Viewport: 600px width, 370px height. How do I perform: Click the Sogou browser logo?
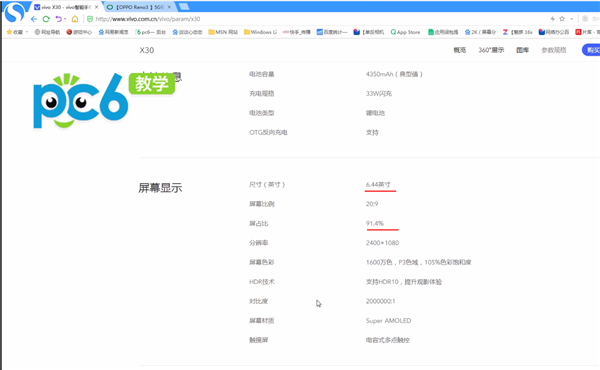pyautogui.click(x=14, y=12)
